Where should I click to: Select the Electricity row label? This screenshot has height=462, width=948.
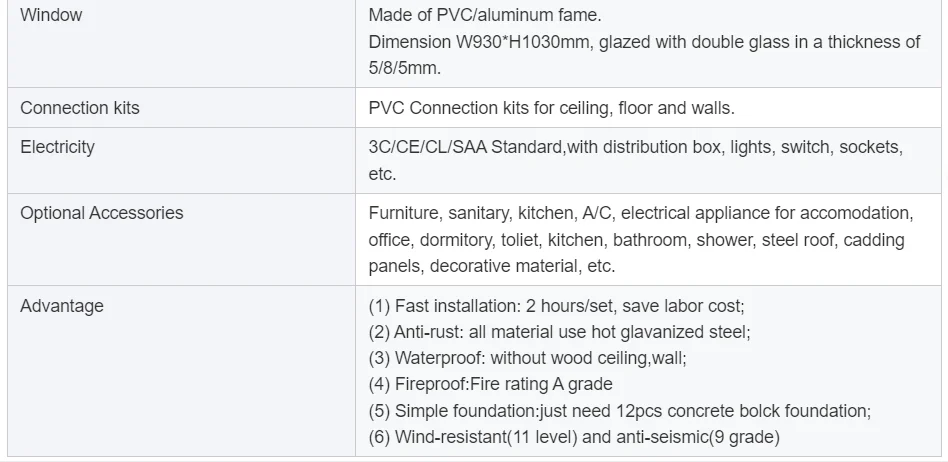click(57, 147)
